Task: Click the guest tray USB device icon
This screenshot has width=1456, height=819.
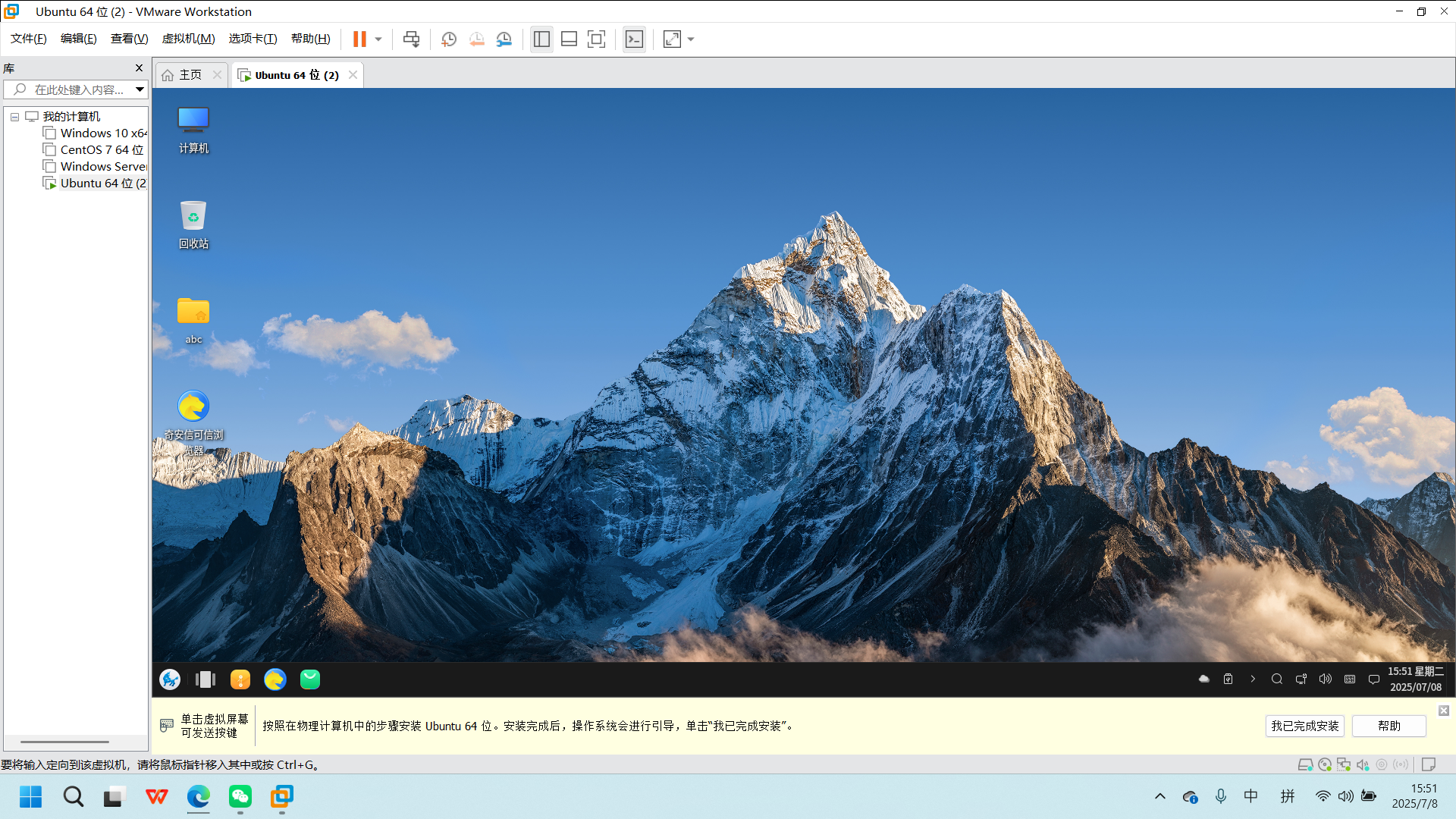Action: 1228,679
